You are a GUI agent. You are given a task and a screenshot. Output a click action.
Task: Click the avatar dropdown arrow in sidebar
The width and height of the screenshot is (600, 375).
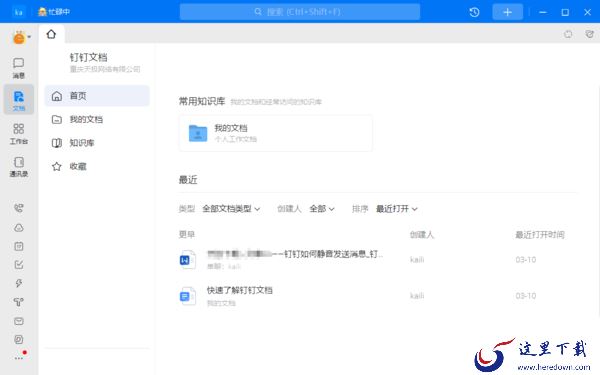point(29,37)
